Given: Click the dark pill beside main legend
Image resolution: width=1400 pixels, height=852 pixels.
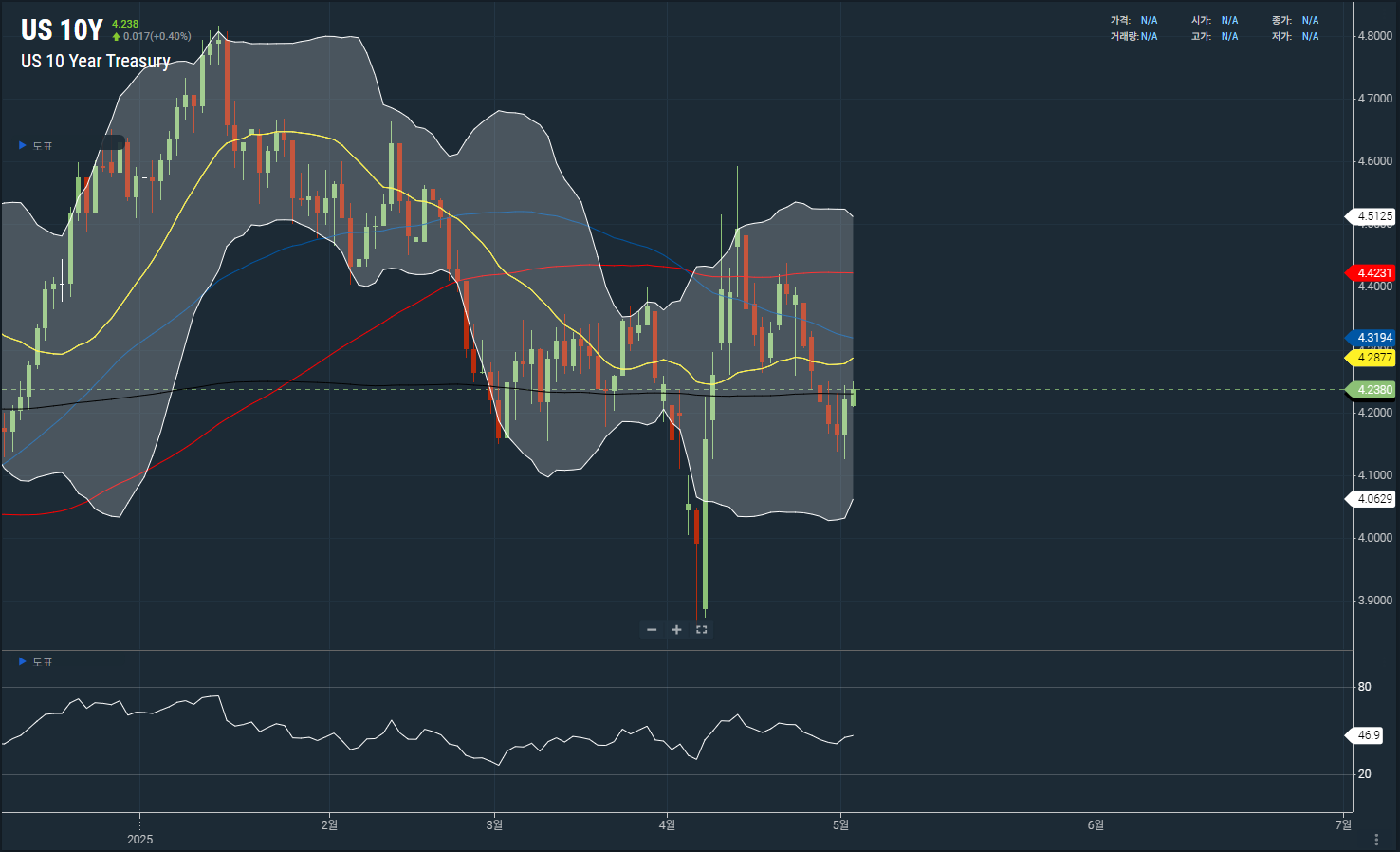Looking at the screenshot, I should [112, 143].
